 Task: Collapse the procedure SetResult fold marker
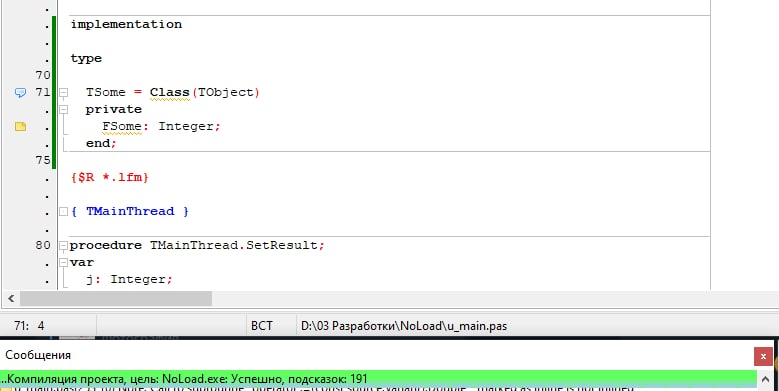pos(64,245)
